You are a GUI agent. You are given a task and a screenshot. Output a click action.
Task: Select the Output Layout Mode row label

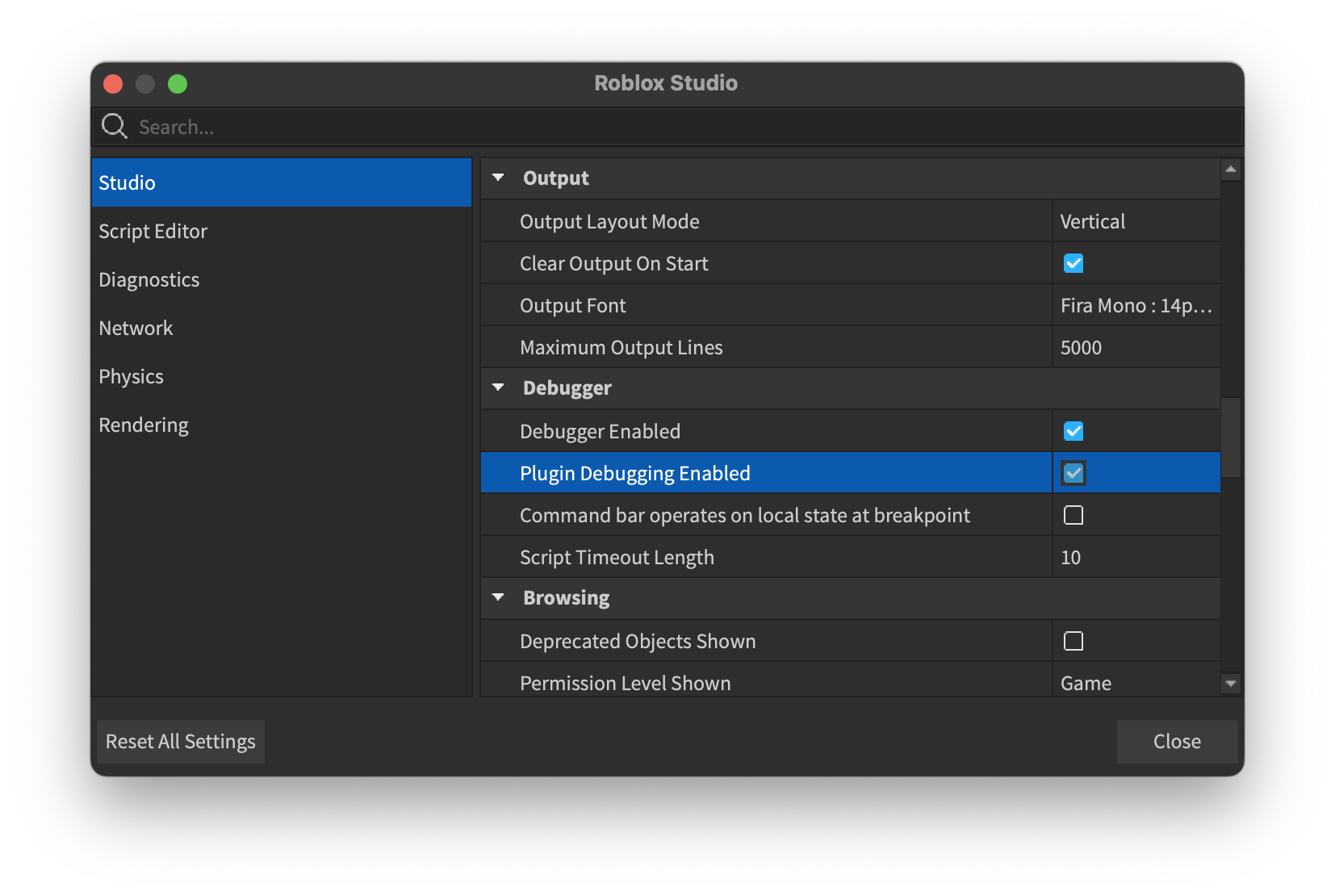click(609, 221)
